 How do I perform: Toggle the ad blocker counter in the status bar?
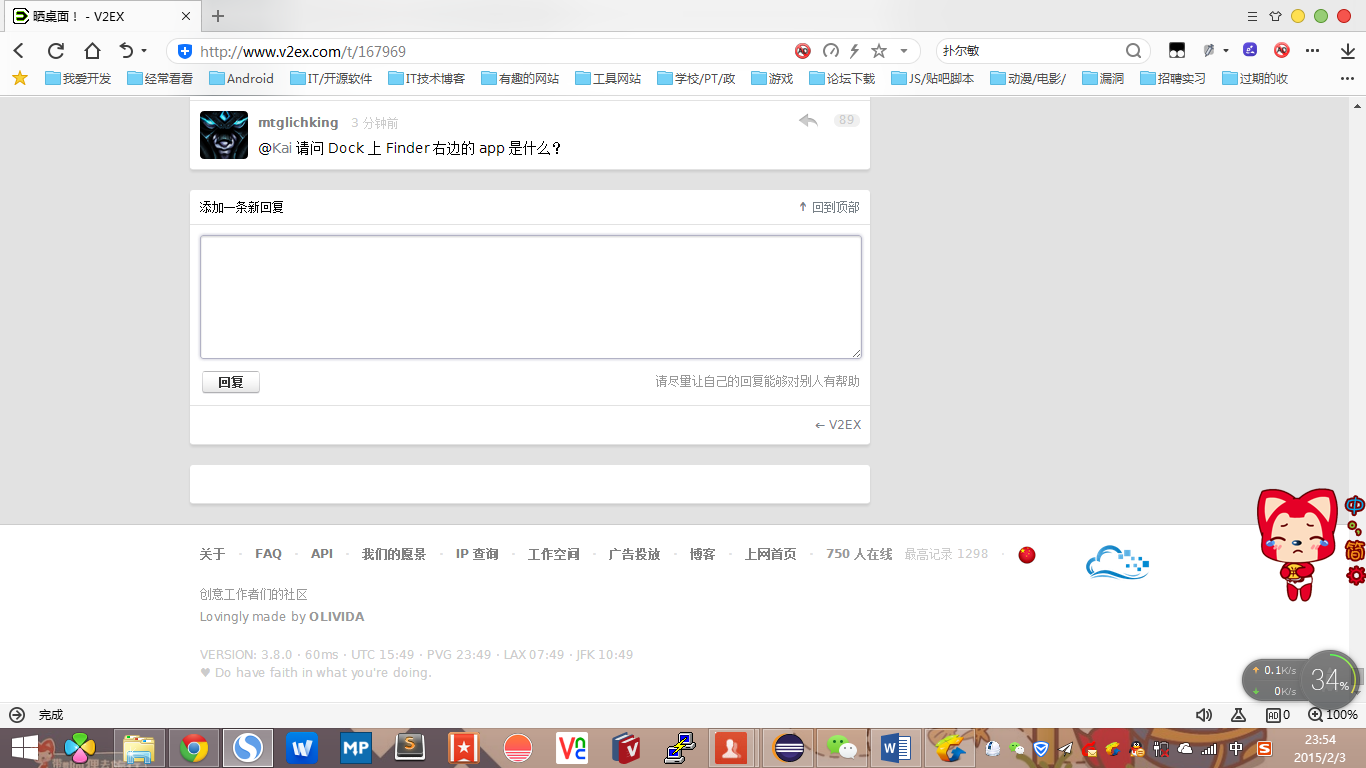[1278, 715]
